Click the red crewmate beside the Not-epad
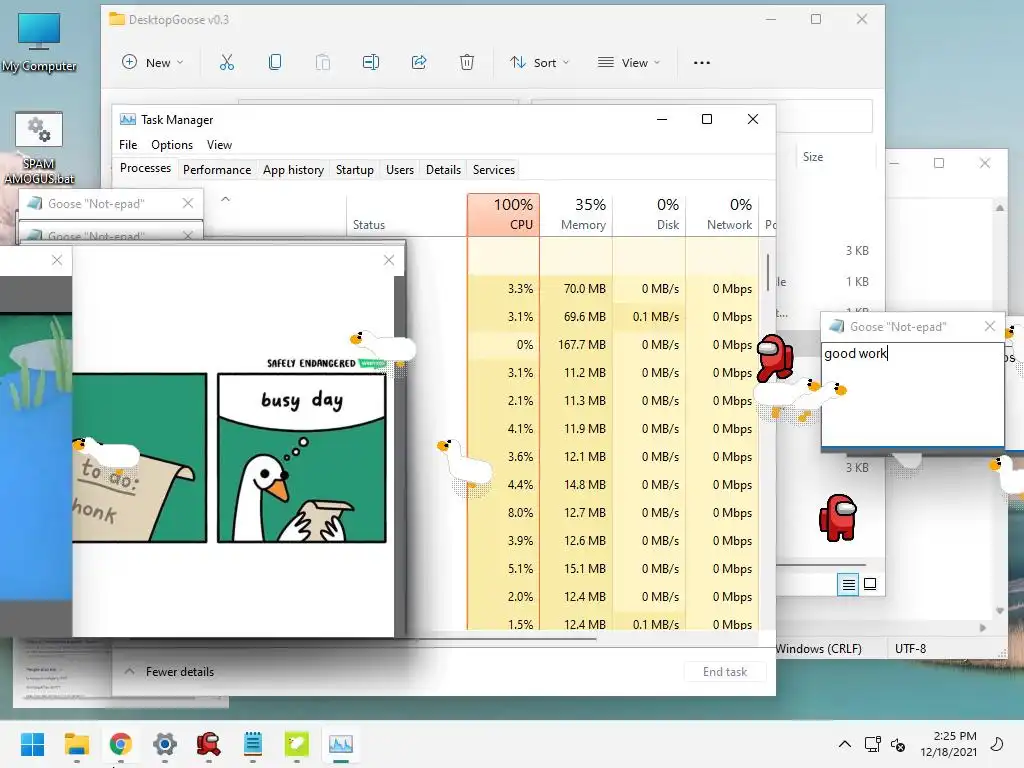 tap(775, 357)
